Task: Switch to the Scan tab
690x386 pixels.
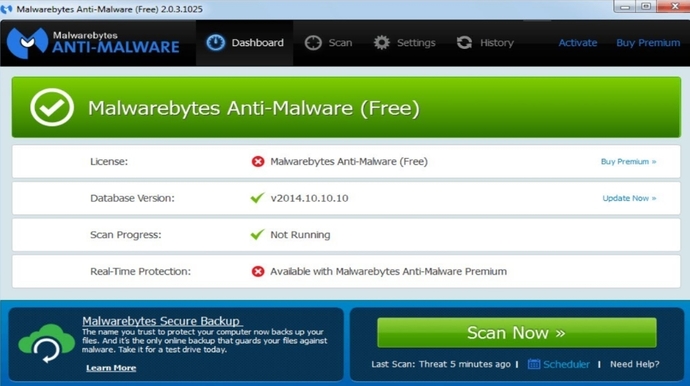Action: tap(328, 43)
